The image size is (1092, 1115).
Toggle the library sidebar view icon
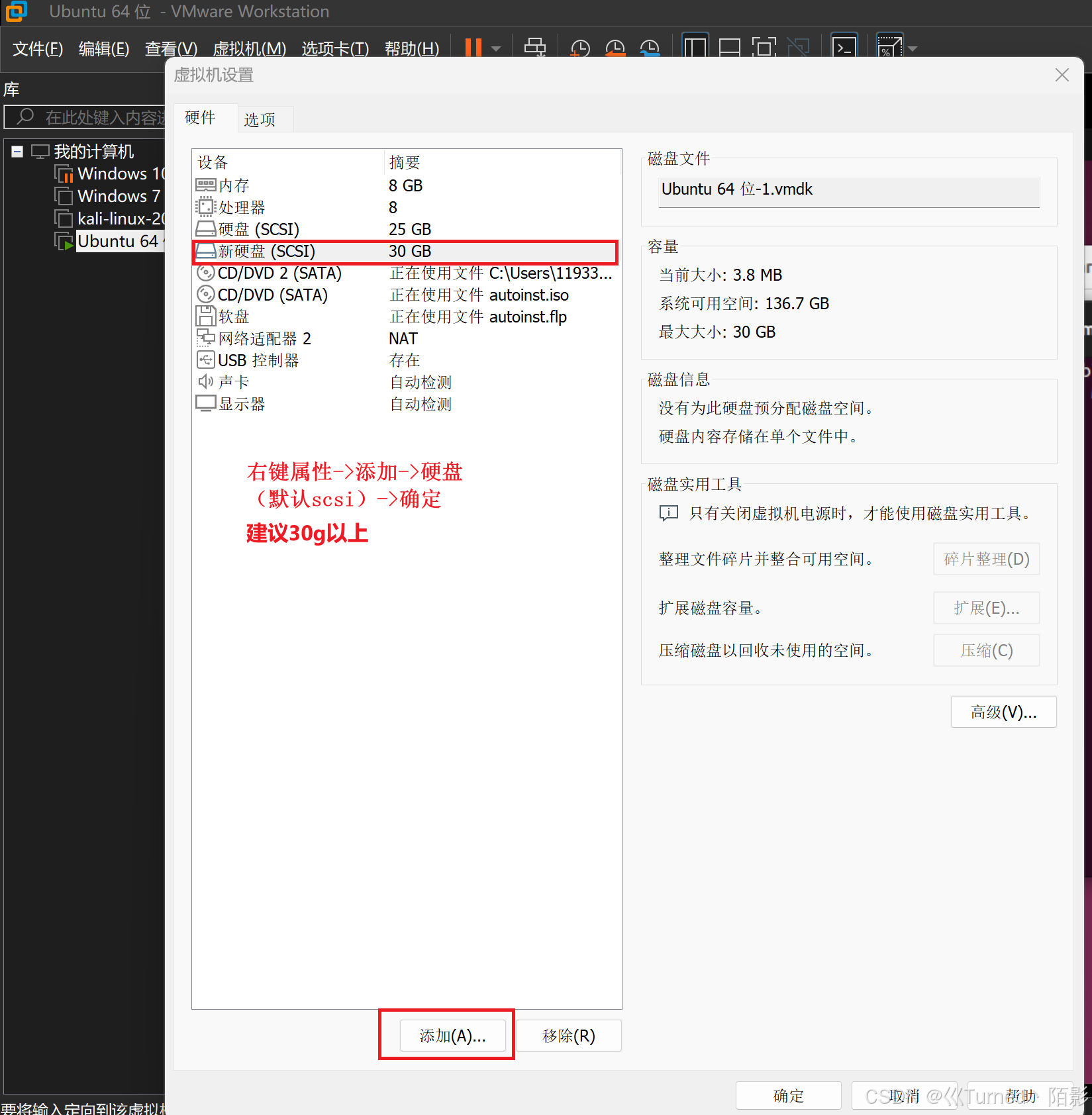(x=695, y=47)
